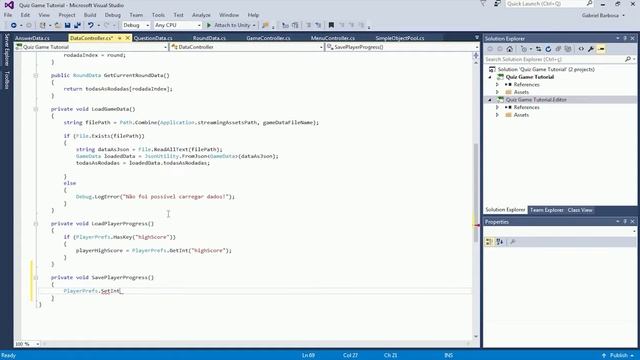The image size is (640, 360).
Task: Collapse the Quiz Game Tutorial project node
Action: (x=490, y=77)
